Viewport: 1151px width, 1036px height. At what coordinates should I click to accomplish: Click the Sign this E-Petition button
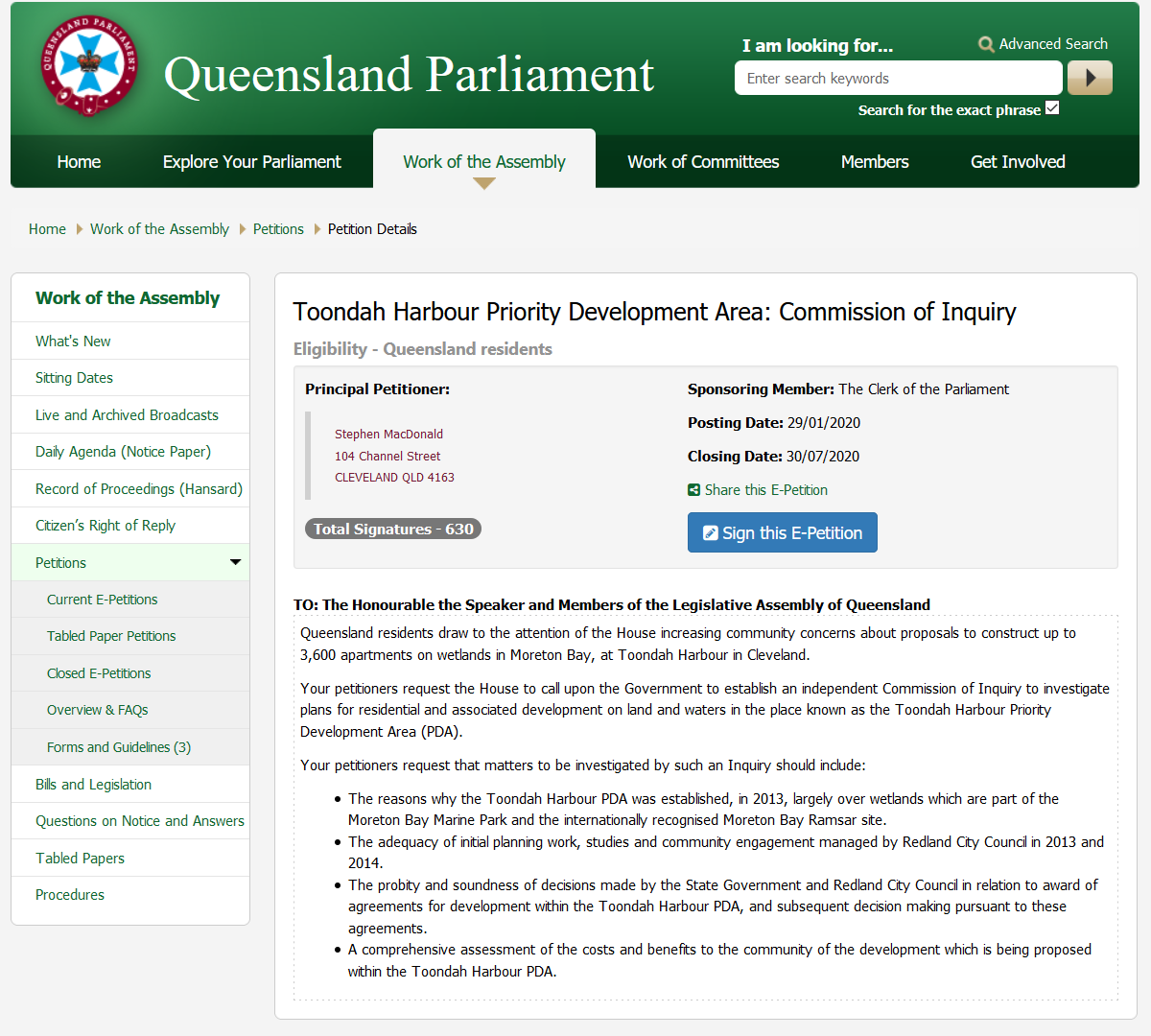[x=783, y=532]
